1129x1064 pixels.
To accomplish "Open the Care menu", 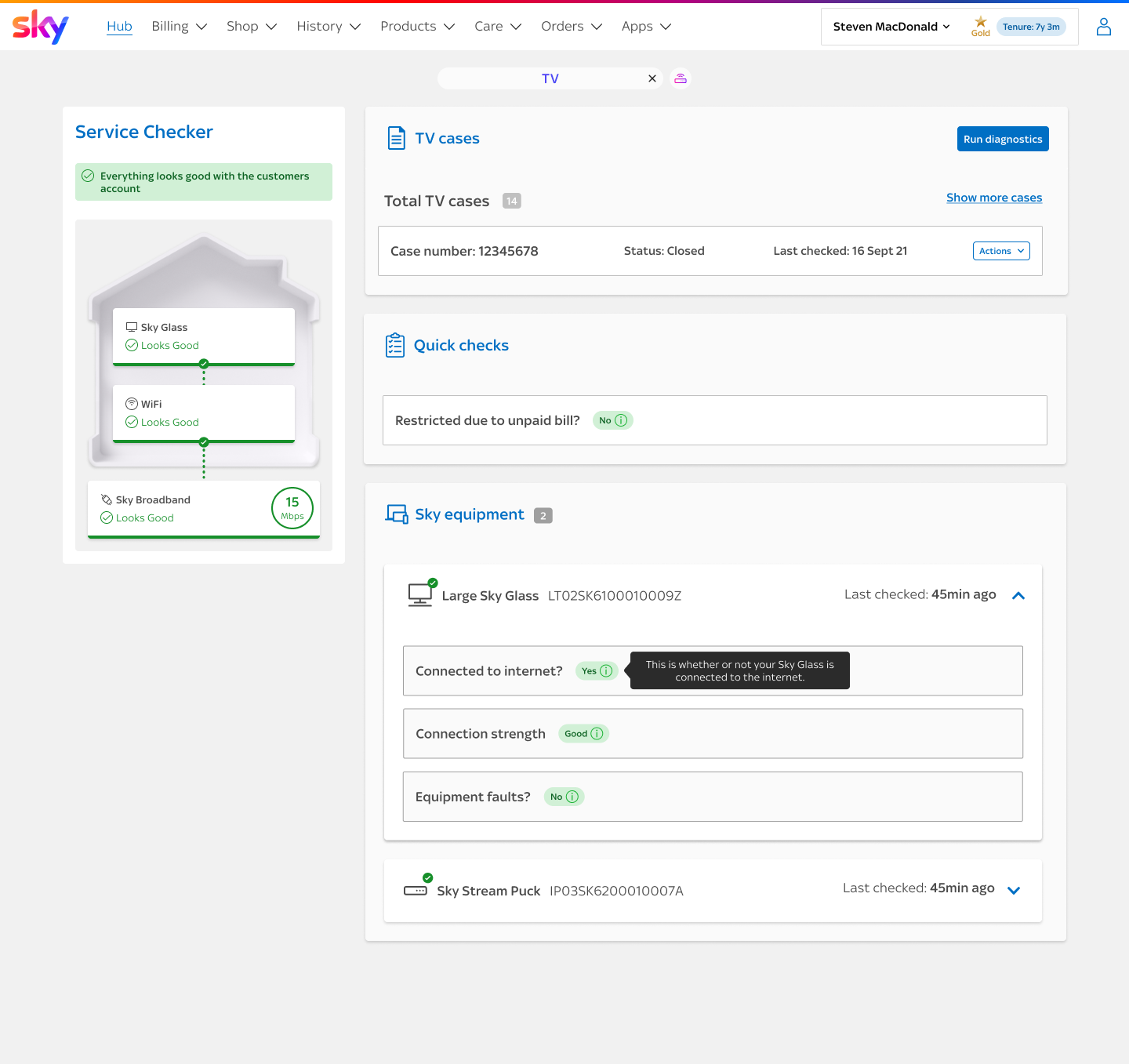I will pyautogui.click(x=498, y=26).
